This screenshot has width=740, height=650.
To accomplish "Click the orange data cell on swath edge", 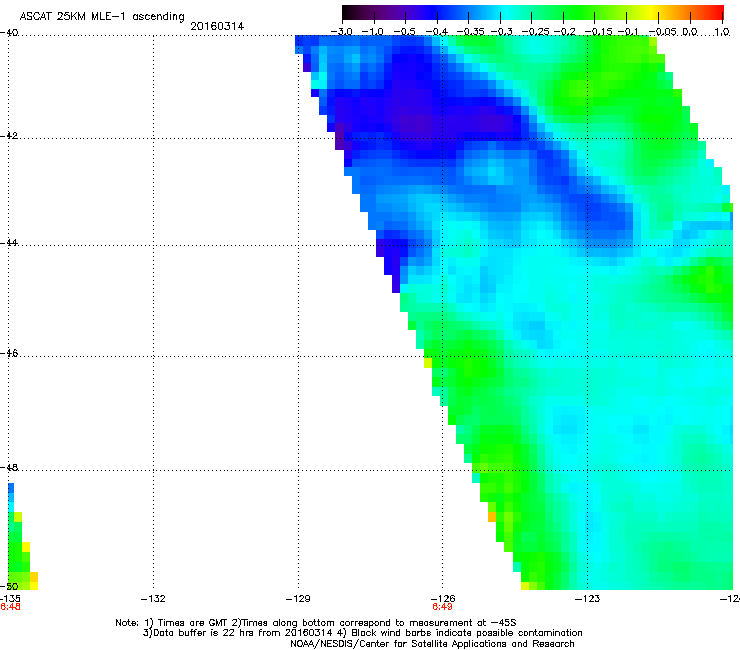I will point(492,517).
